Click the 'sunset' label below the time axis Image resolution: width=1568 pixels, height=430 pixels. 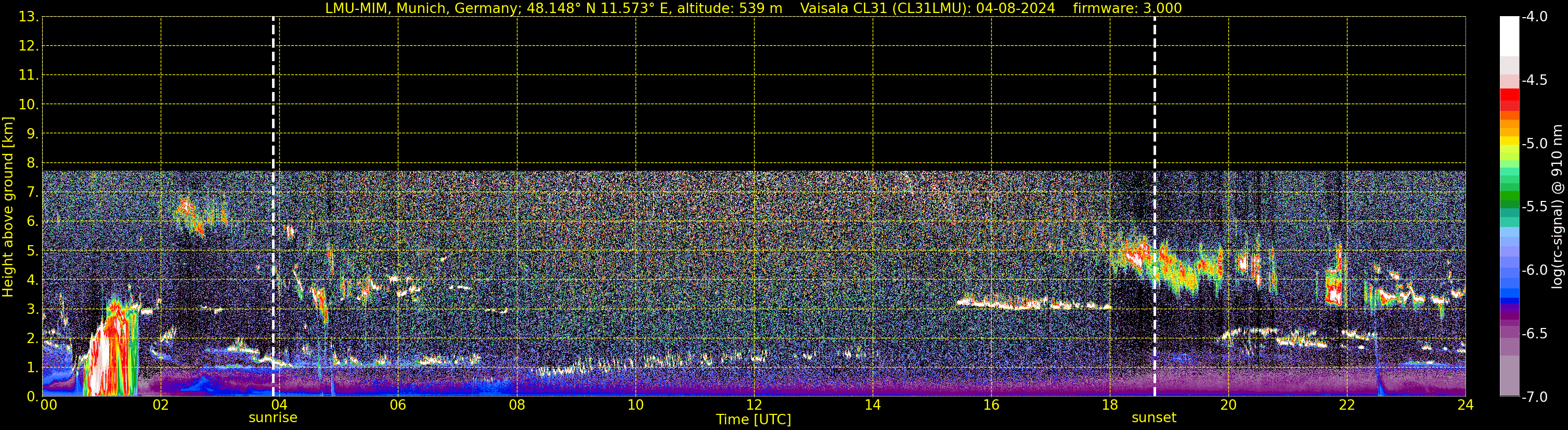[x=1154, y=418]
